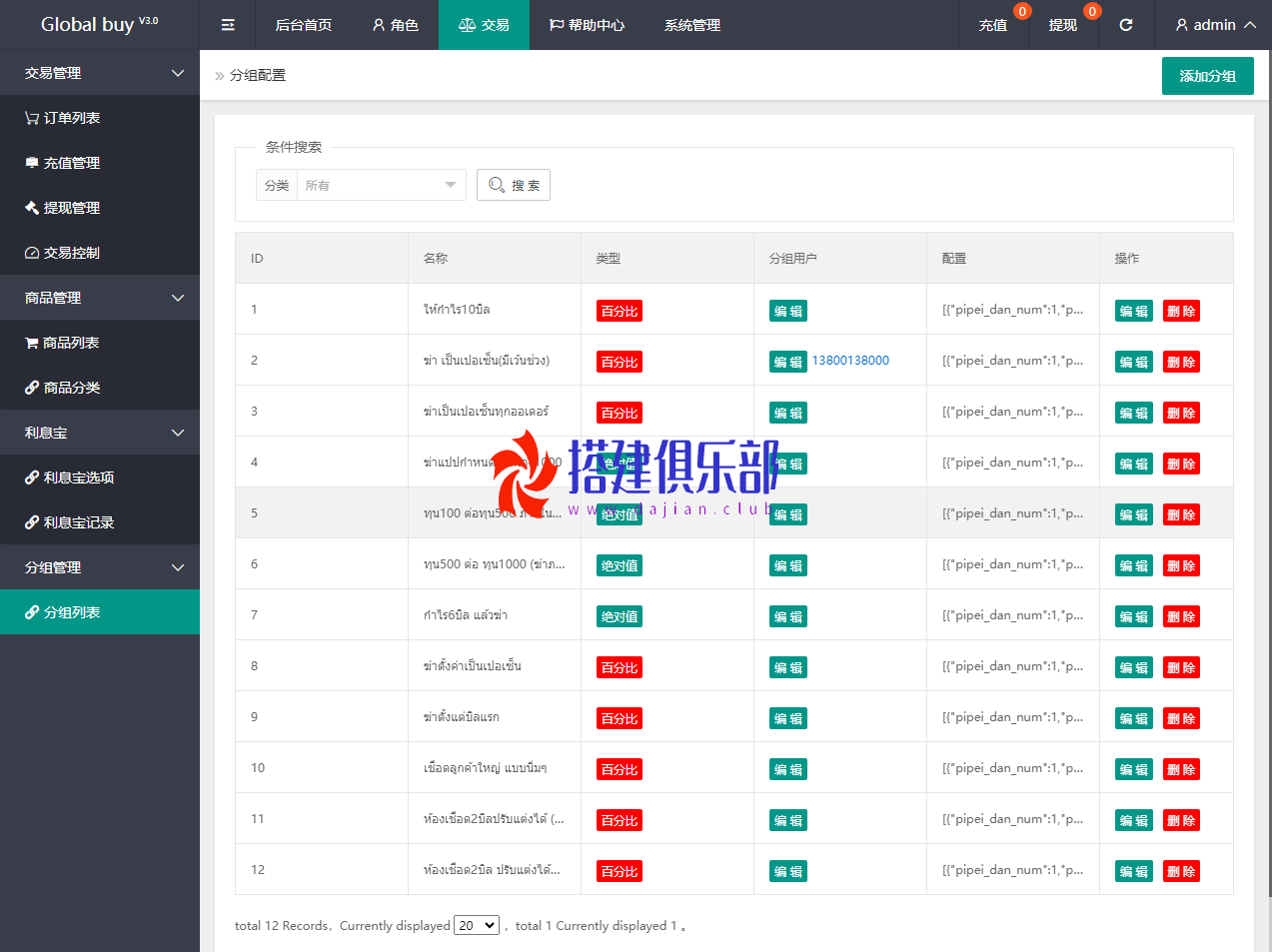Screen dimensions: 1272x952
Task: Delete group with ID 4
Action: (1181, 464)
